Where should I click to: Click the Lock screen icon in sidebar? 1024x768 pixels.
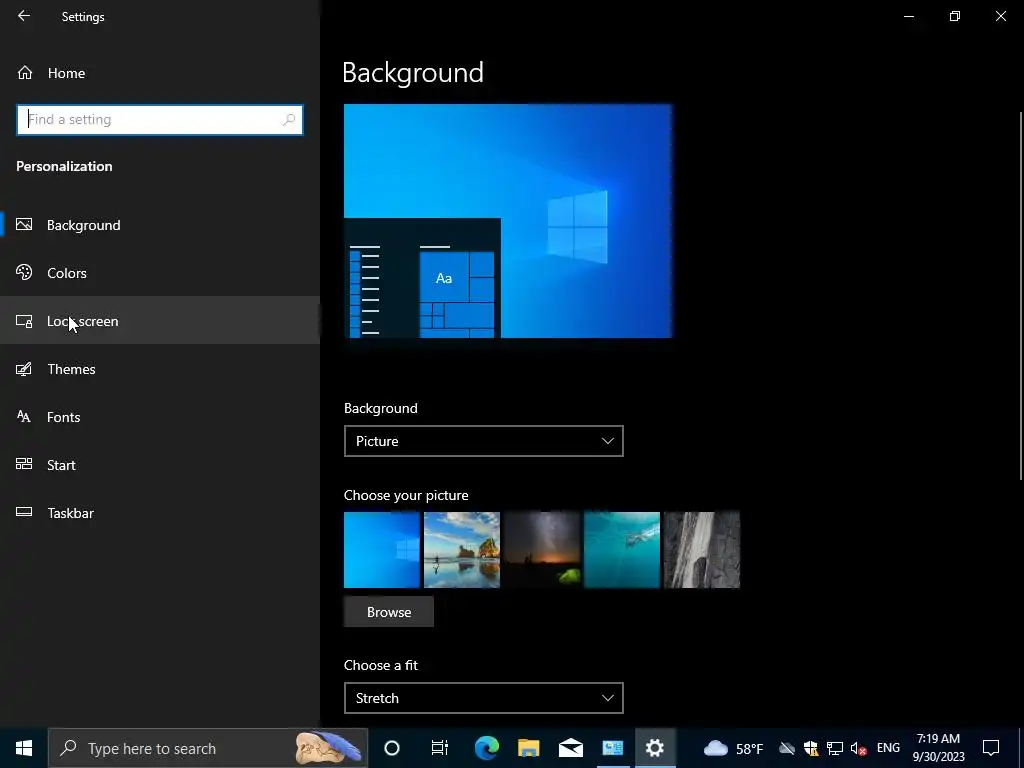click(x=24, y=321)
